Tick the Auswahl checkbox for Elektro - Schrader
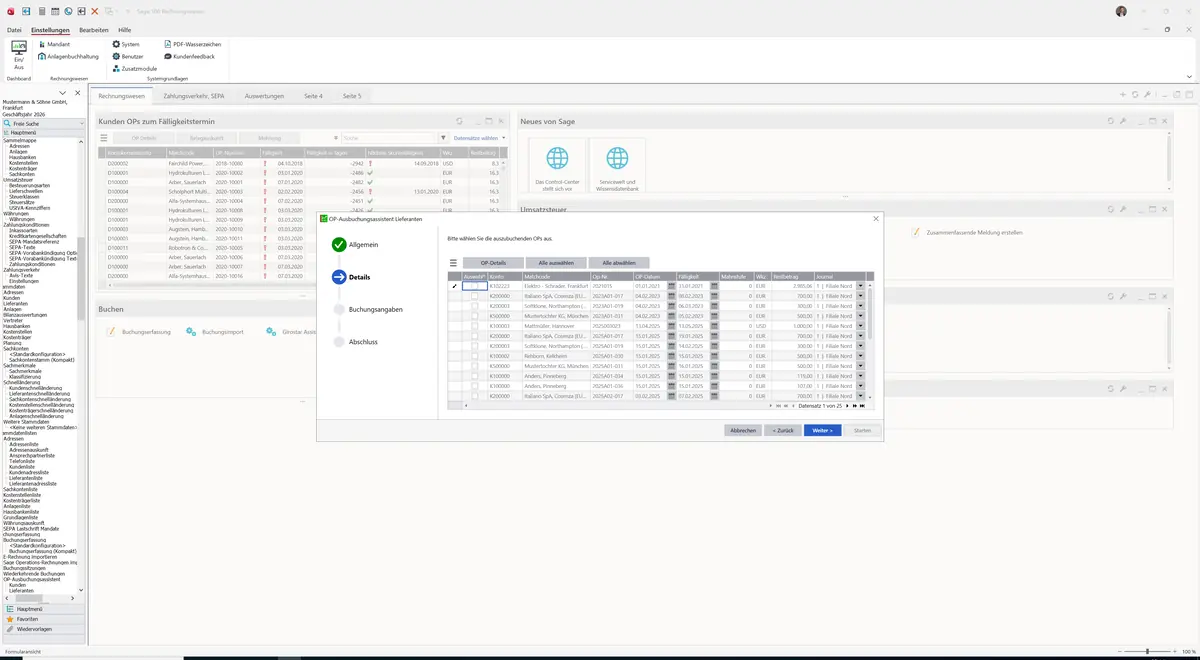The image size is (1200, 660). click(475, 286)
